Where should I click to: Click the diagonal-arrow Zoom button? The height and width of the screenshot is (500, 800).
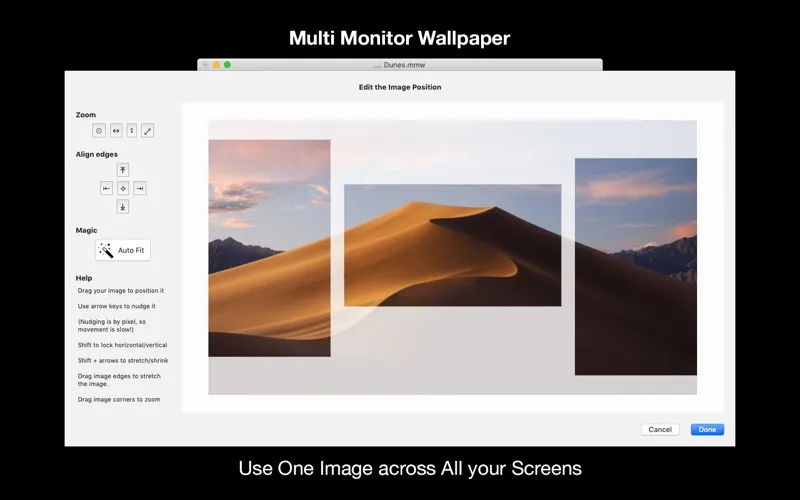coord(147,131)
